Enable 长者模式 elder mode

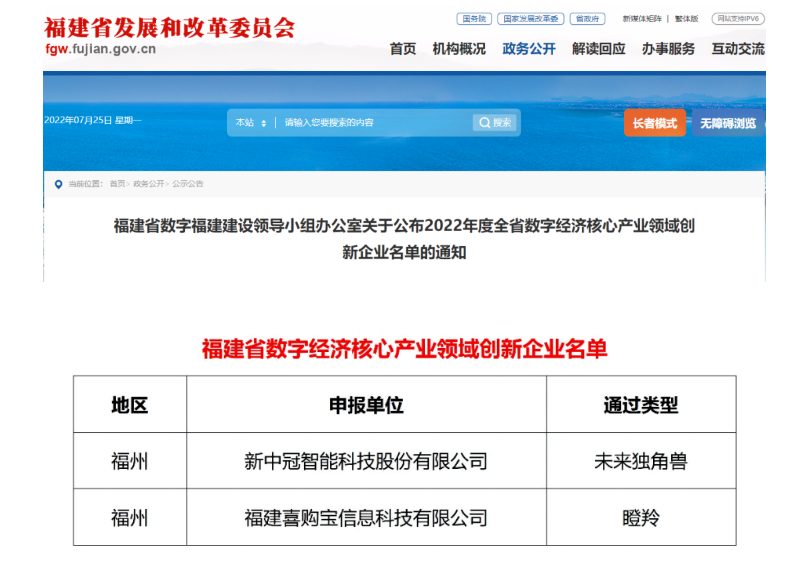click(654, 123)
